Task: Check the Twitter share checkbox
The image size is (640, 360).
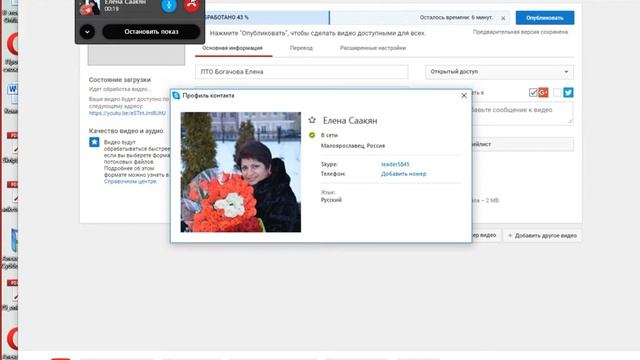Action: [558, 93]
